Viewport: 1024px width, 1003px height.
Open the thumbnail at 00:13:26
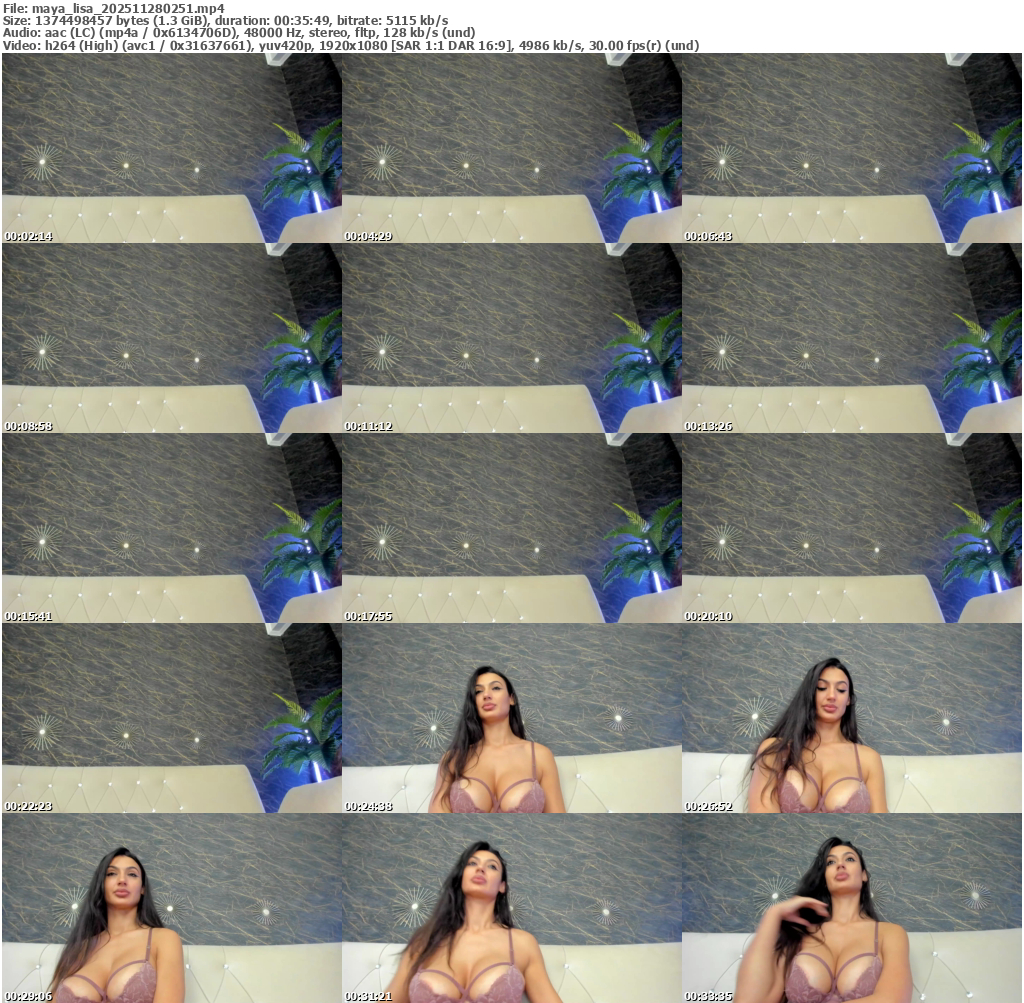852,338
